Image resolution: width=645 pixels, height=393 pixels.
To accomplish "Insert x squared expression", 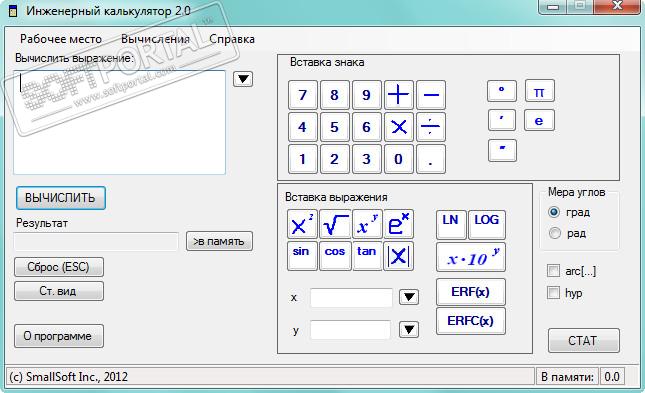I will pos(302,224).
